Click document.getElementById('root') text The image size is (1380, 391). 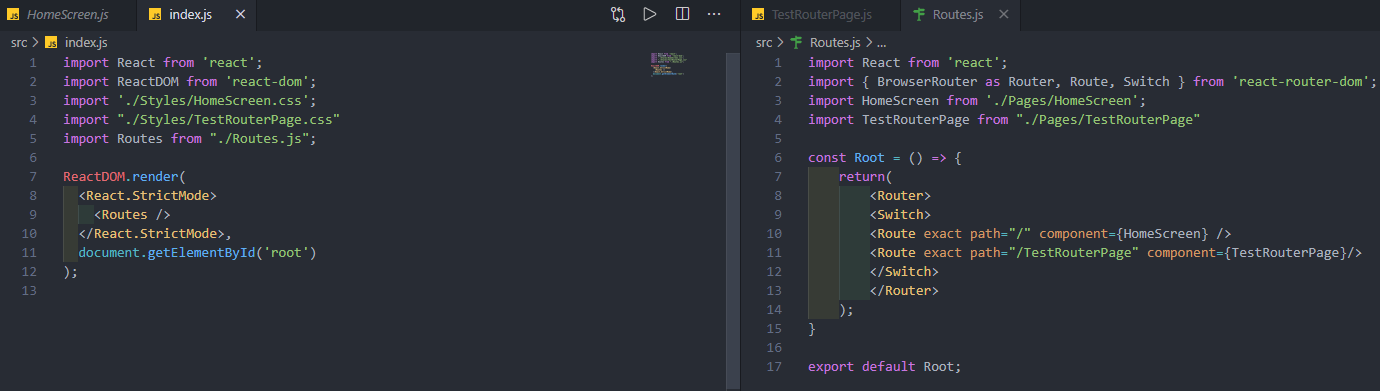tap(198, 252)
